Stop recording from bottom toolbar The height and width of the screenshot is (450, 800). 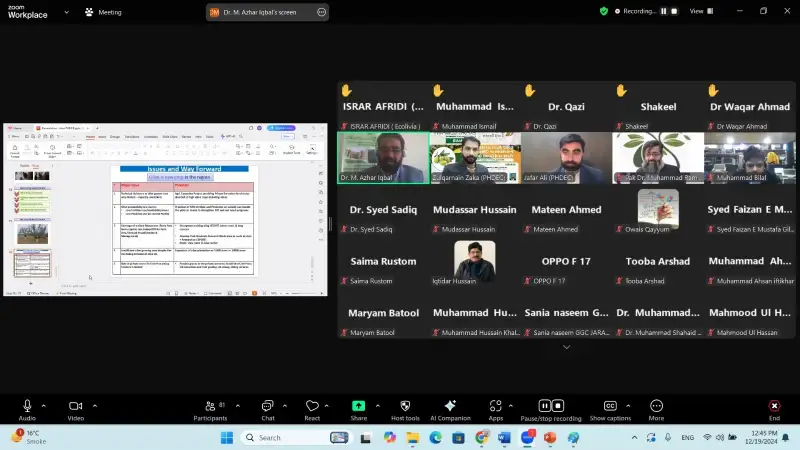[x=558, y=406]
